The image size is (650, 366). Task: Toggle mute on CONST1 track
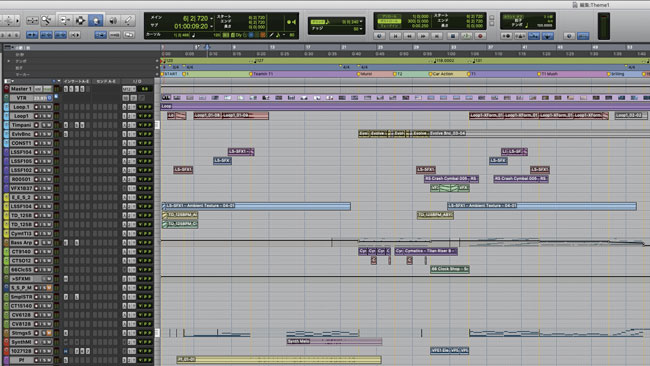coord(50,143)
